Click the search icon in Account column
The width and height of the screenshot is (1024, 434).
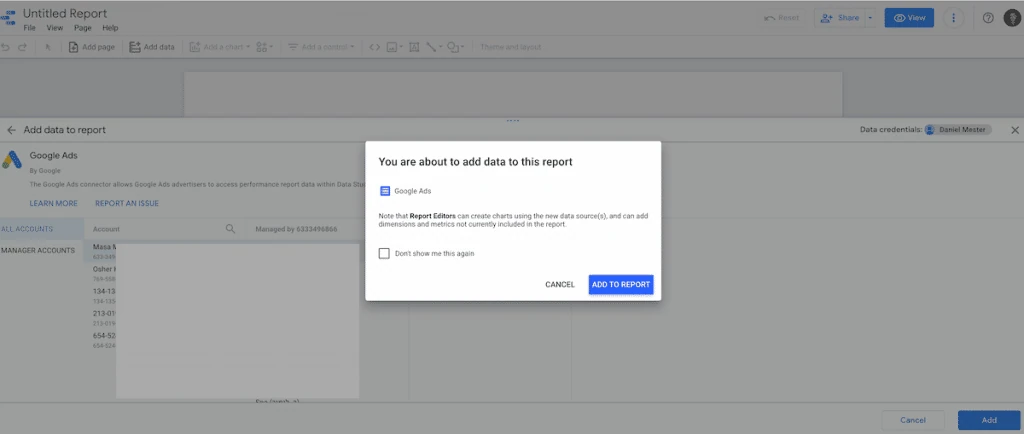pyautogui.click(x=230, y=229)
